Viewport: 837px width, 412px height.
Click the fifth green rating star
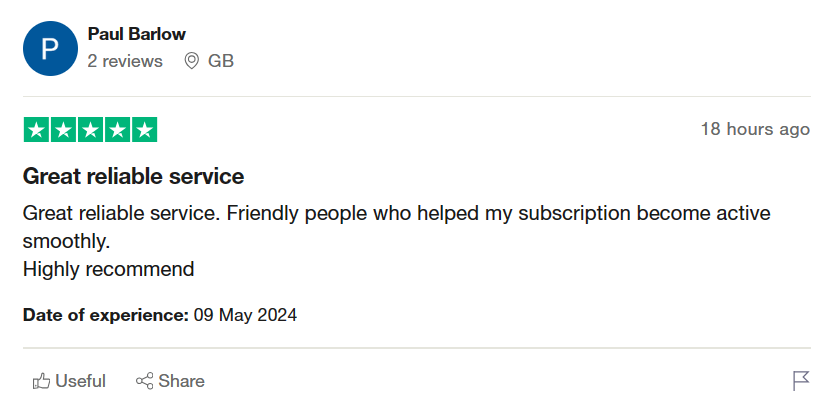point(144,130)
